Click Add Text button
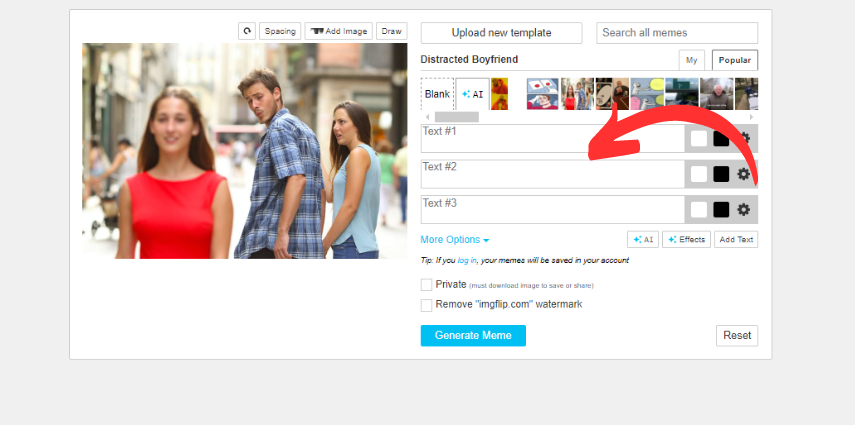 (736, 240)
